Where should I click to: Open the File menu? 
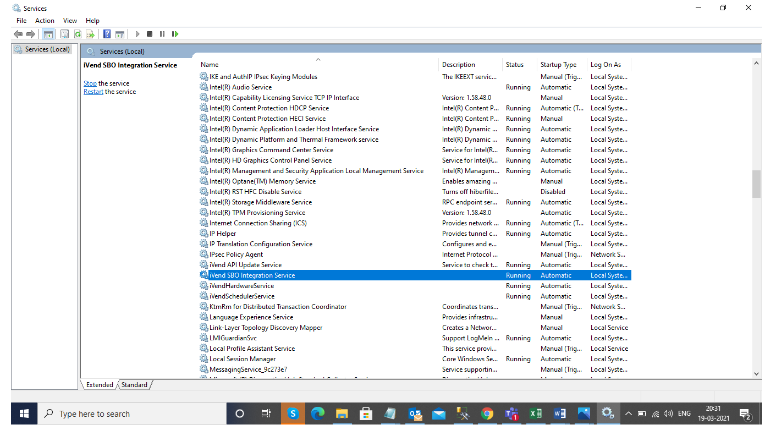point(21,20)
